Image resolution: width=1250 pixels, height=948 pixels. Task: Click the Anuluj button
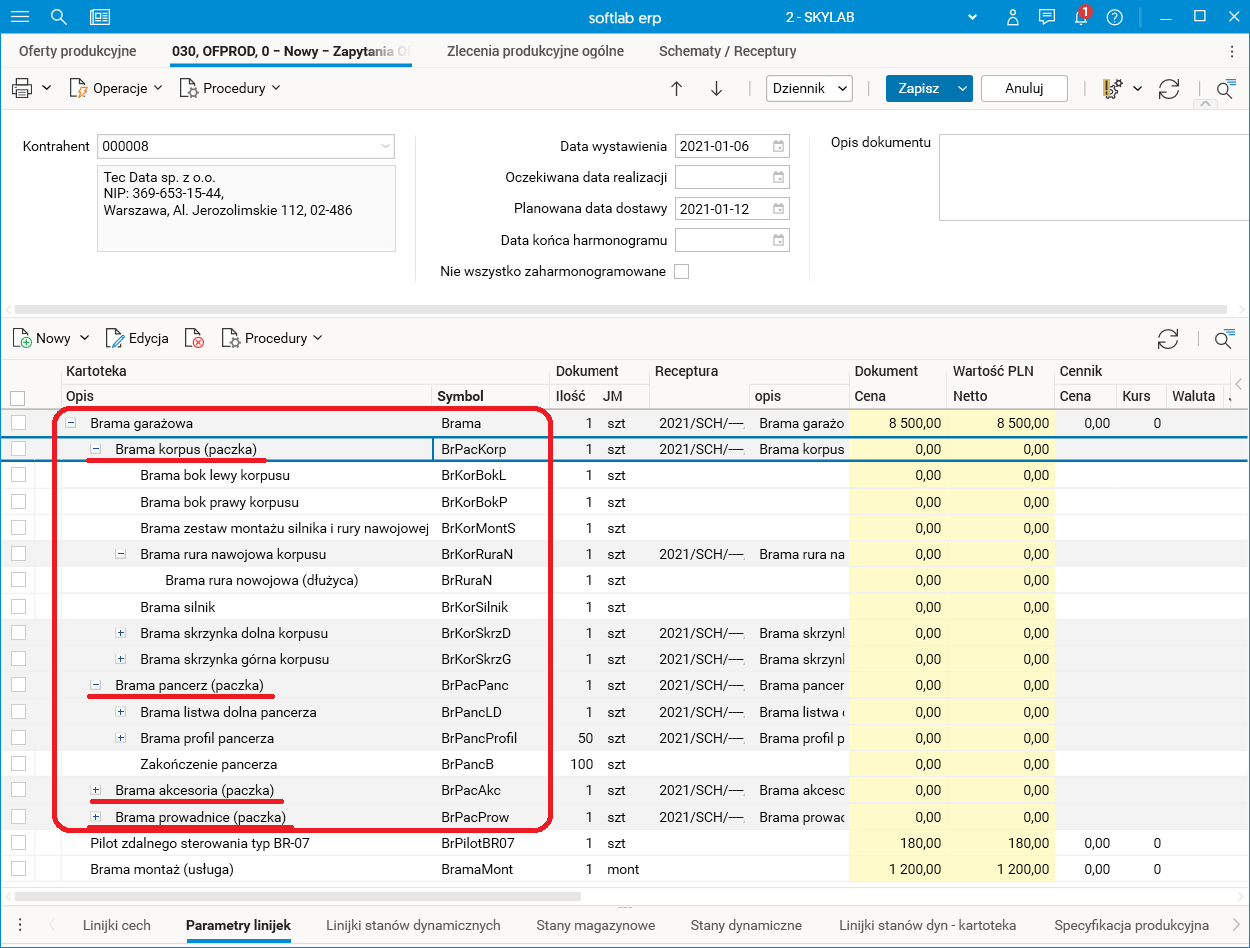1024,88
